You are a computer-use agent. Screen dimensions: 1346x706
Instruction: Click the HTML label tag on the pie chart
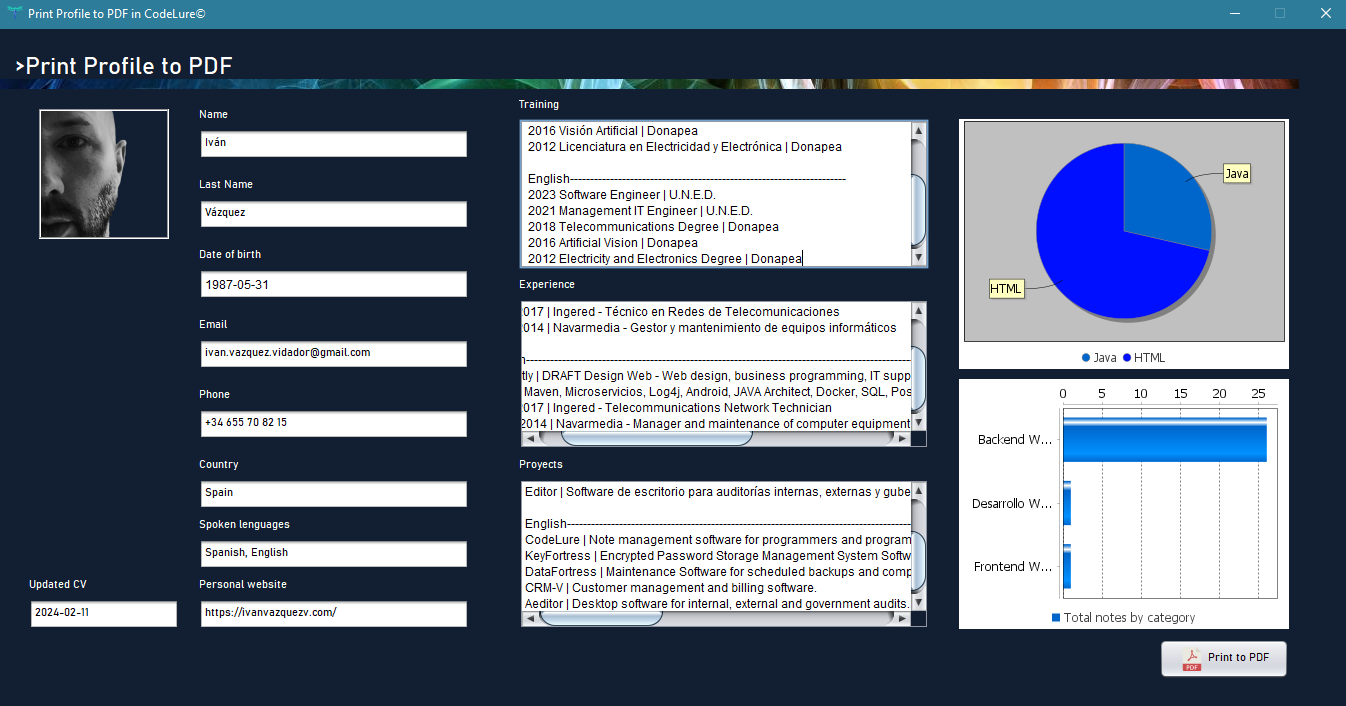tap(1006, 288)
